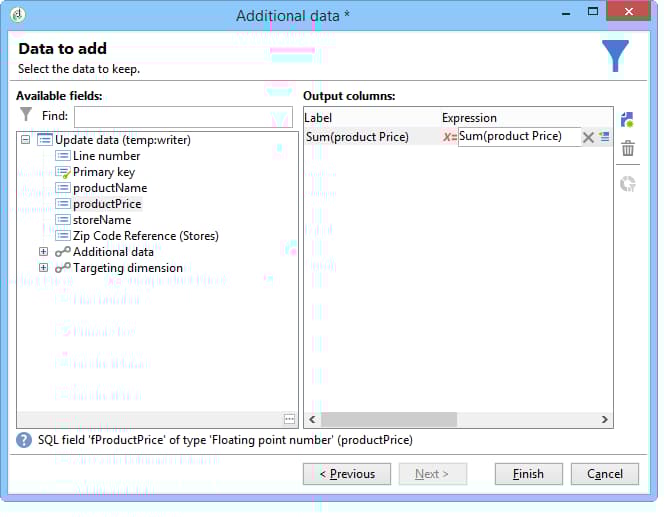Click the grayed refresh icon beside Output columns

click(628, 184)
